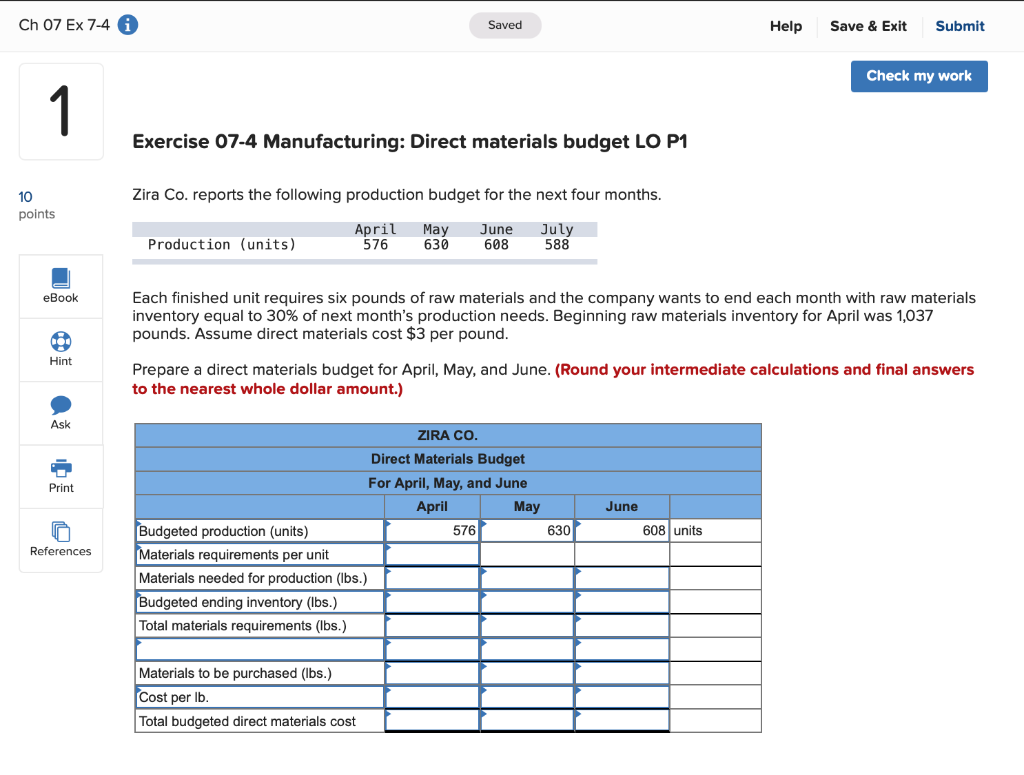The height and width of the screenshot is (775, 1024).
Task: Click Save & Exit
Action: (868, 26)
